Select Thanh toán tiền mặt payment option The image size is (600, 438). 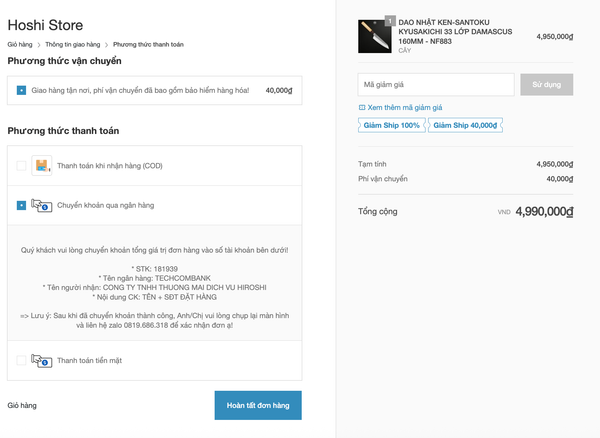point(22,360)
